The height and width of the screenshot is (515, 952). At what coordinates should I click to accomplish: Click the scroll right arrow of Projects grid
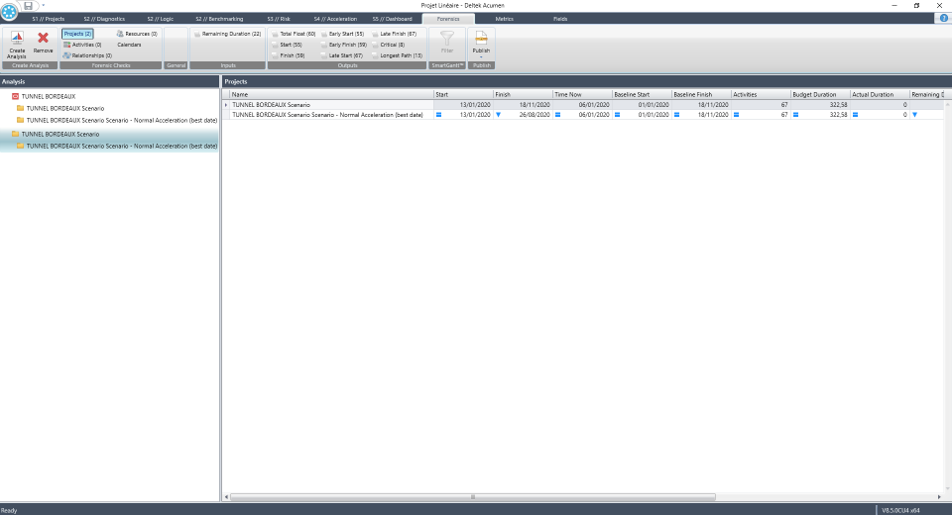[939, 497]
